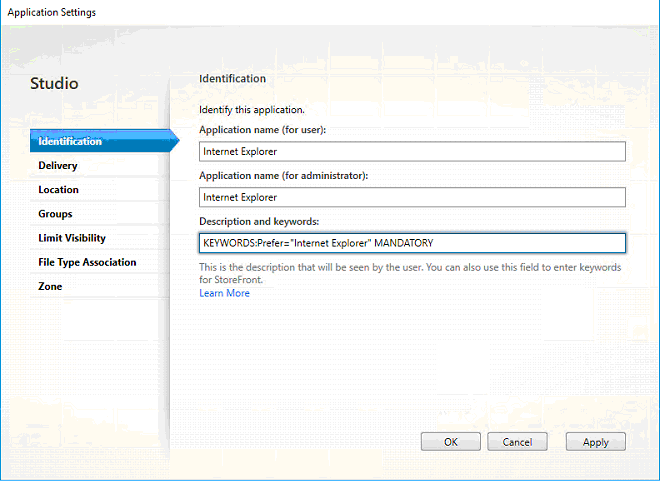Focus the Application name (for administrator) field
This screenshot has height=482, width=660.
[412, 197]
